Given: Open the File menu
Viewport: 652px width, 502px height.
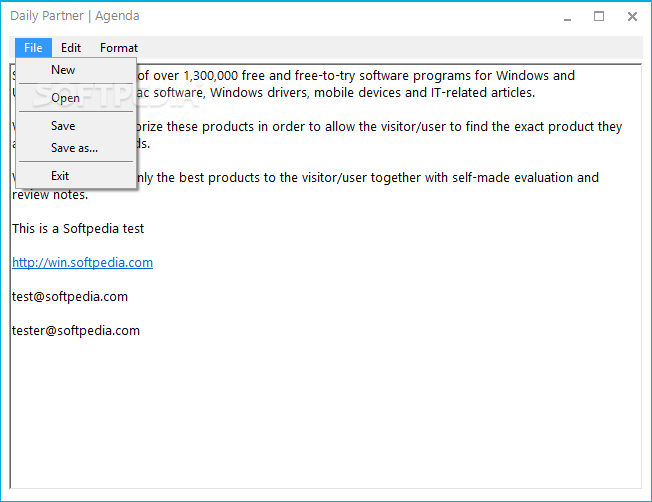Looking at the screenshot, I should 33,48.
